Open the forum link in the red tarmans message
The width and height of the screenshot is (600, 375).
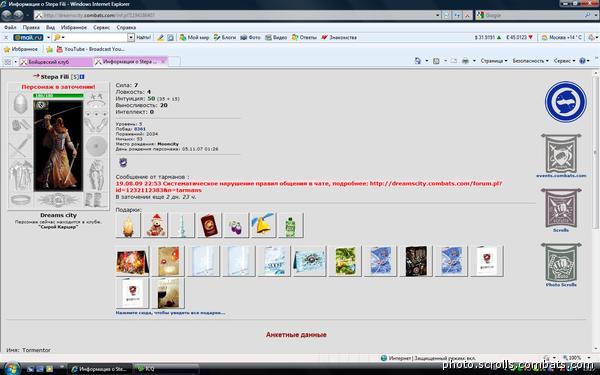point(309,187)
